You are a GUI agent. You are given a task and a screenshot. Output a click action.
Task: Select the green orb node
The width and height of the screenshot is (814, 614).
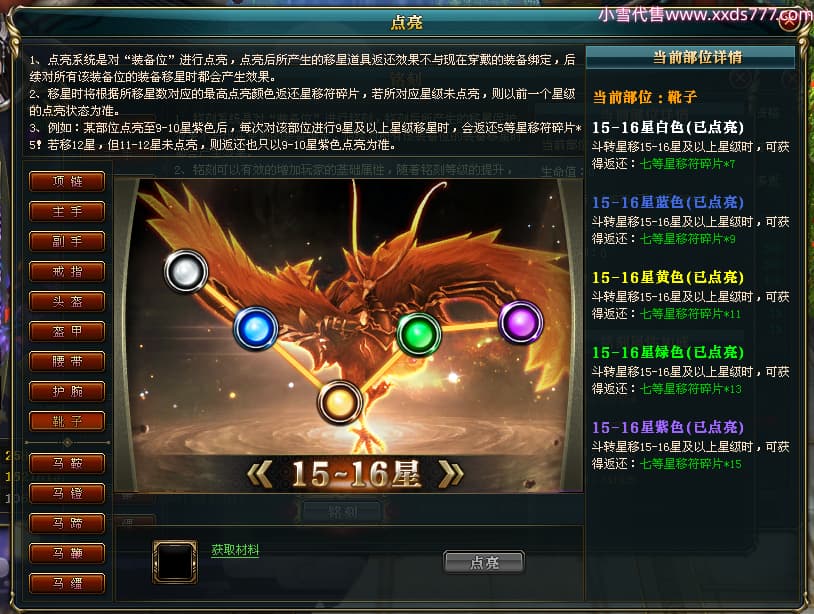tap(418, 335)
